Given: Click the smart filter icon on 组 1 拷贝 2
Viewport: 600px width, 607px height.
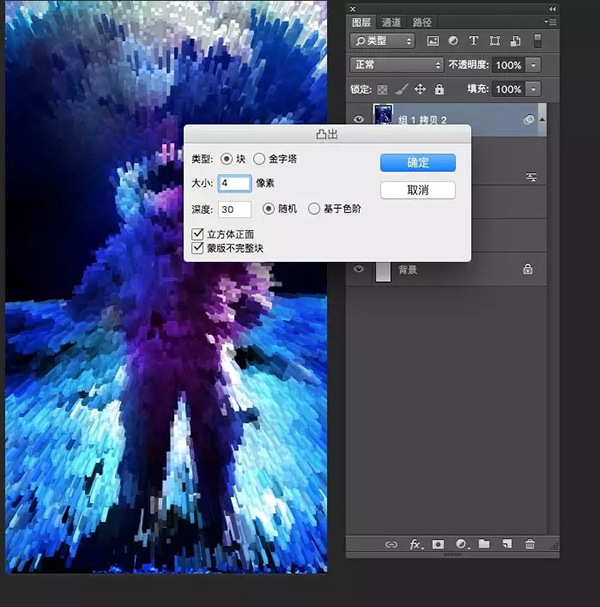Looking at the screenshot, I should pyautogui.click(x=528, y=120).
